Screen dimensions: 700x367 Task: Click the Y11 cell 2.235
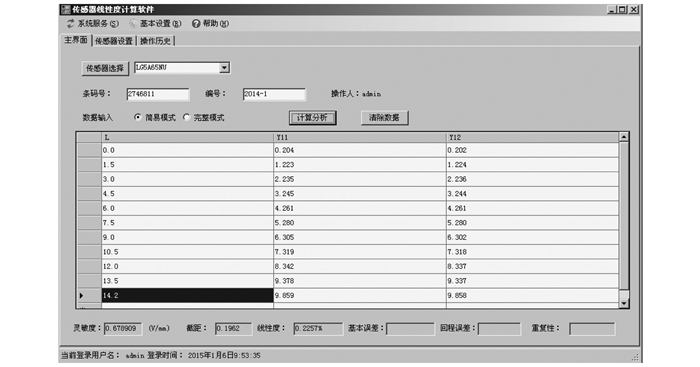(360, 179)
